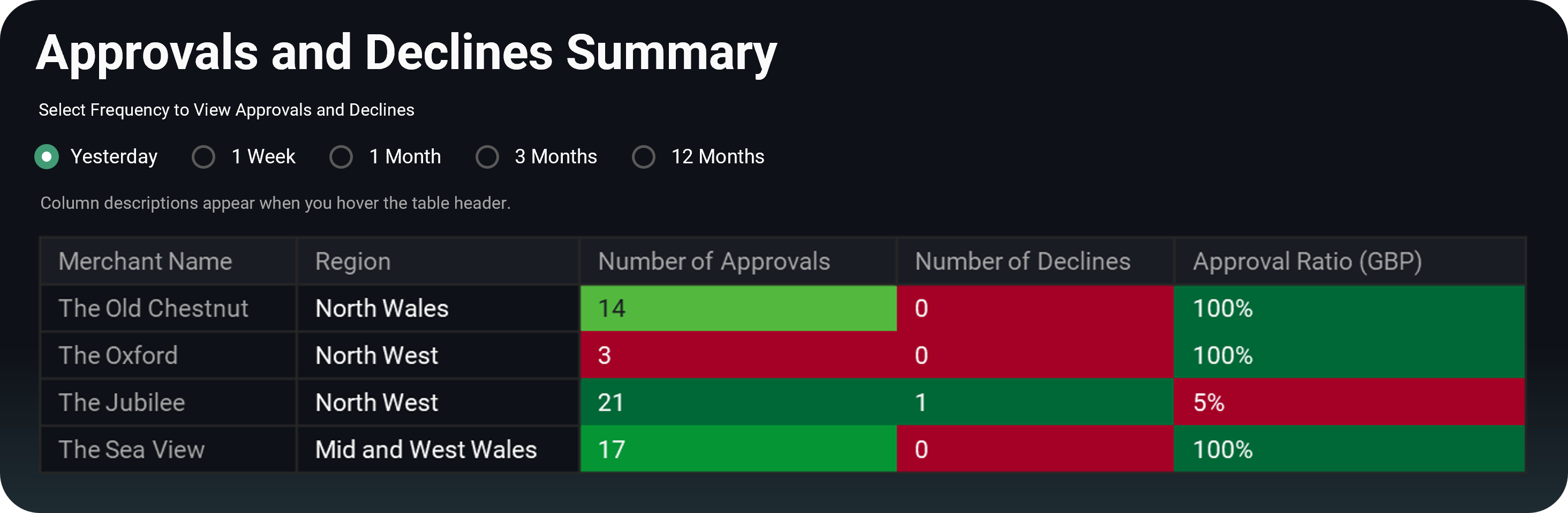Click the light green 14 approvals cell
The width and height of the screenshot is (1568, 513).
click(738, 308)
